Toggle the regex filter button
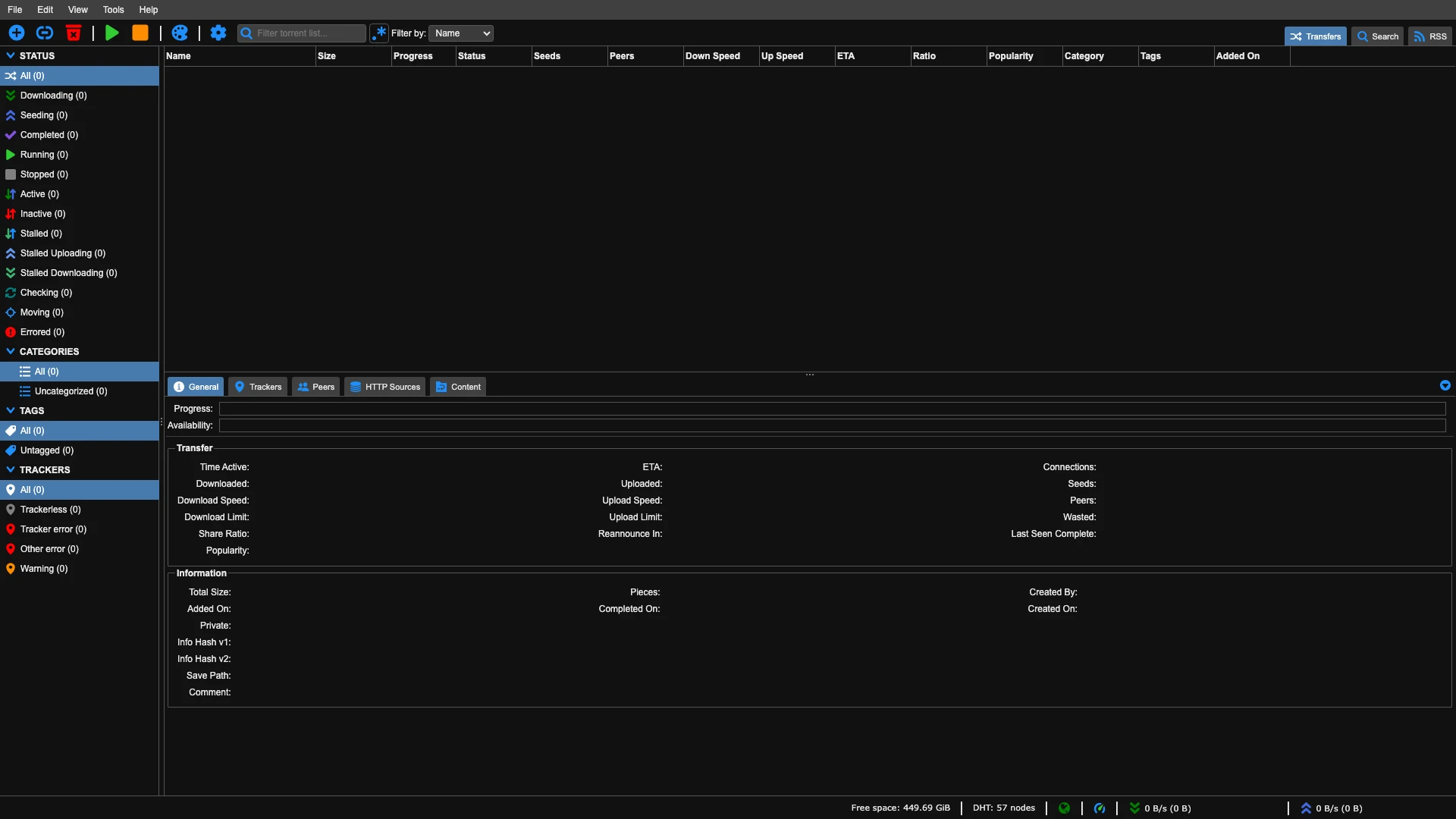The height and width of the screenshot is (819, 1456). (x=378, y=33)
